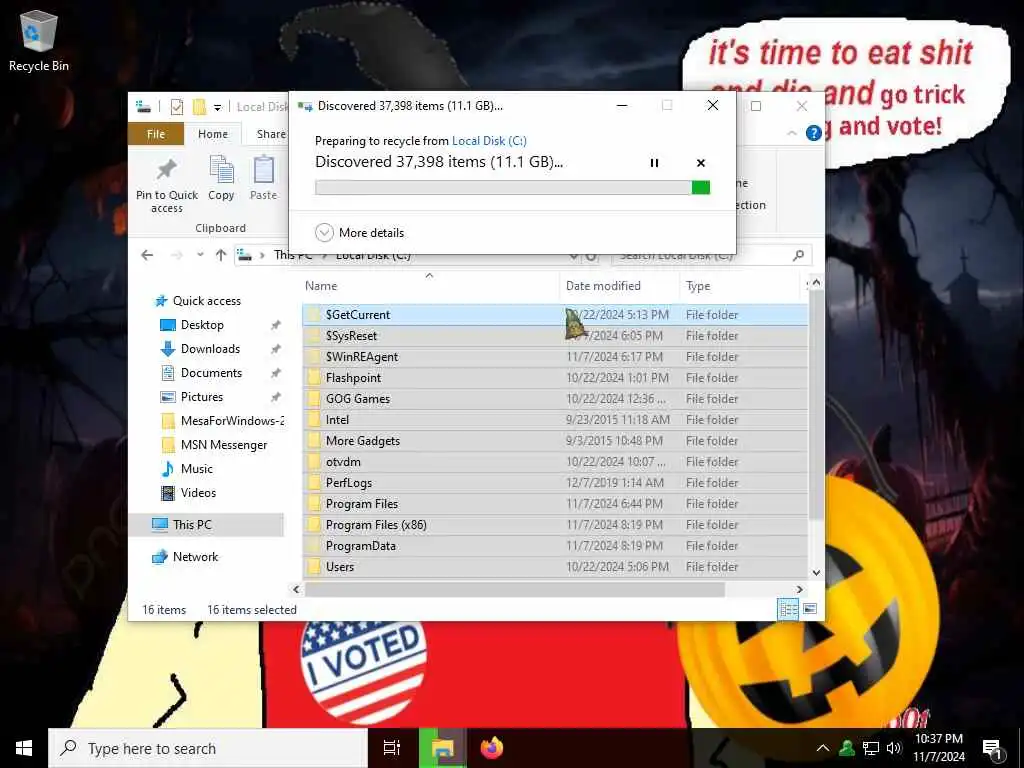Expand More details in progress dialog

tap(360, 232)
